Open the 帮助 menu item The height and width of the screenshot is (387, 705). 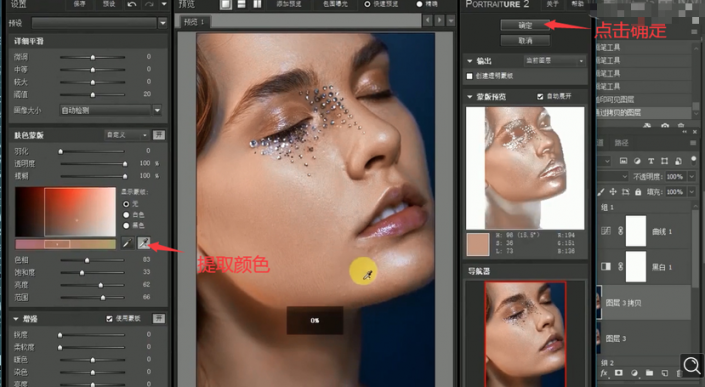coord(578,4)
